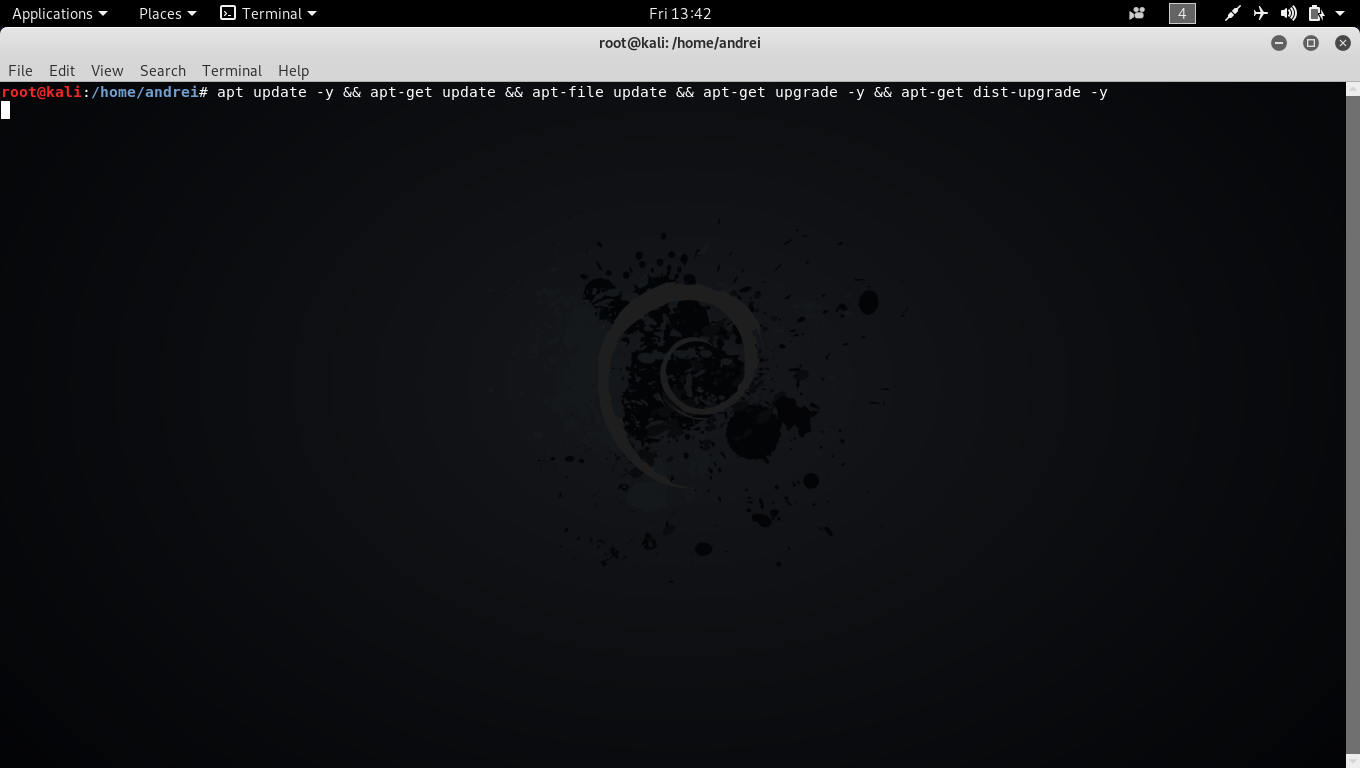Select the Search menu

(x=163, y=70)
